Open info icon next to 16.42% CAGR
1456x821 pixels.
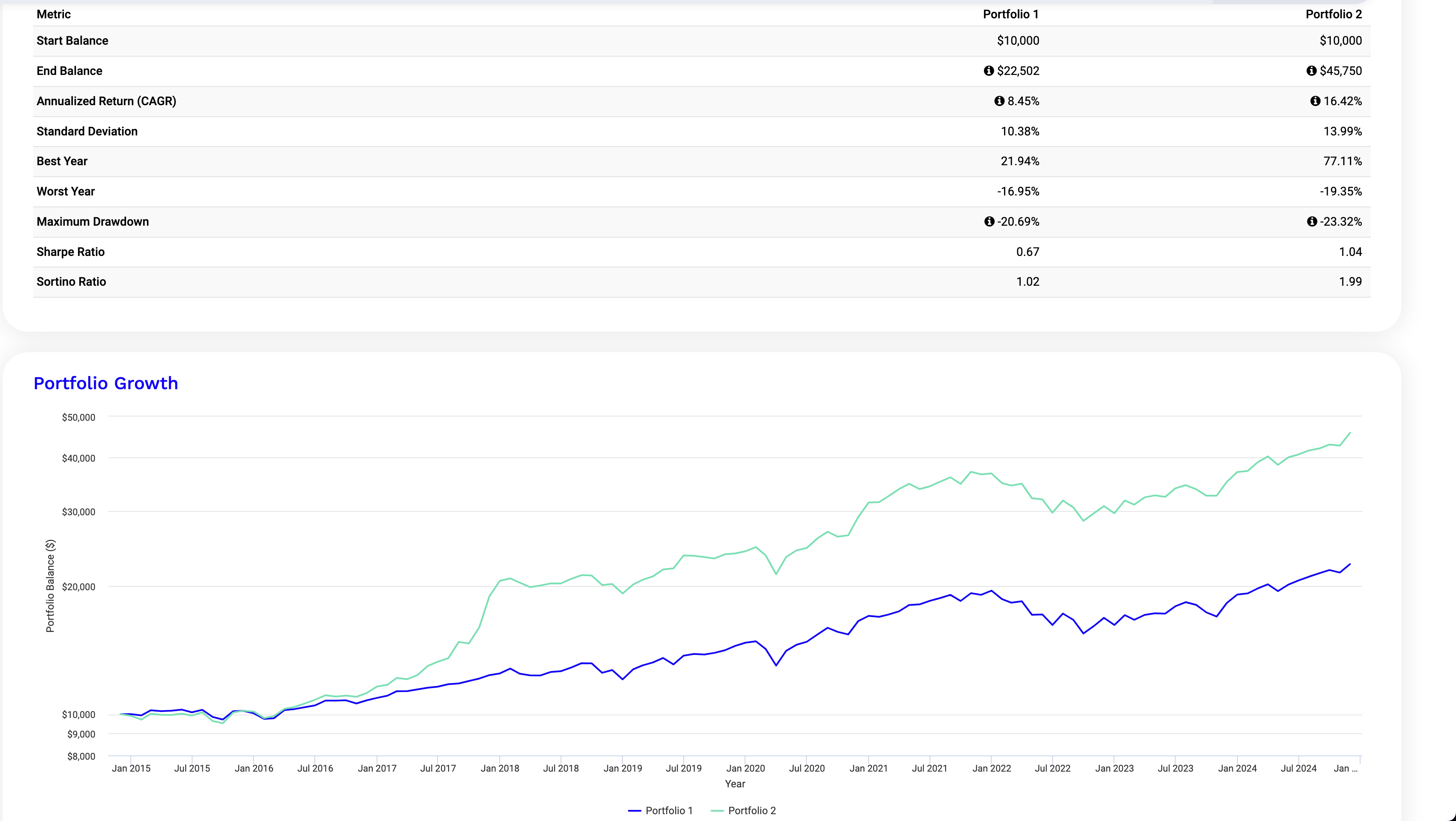click(x=1315, y=101)
